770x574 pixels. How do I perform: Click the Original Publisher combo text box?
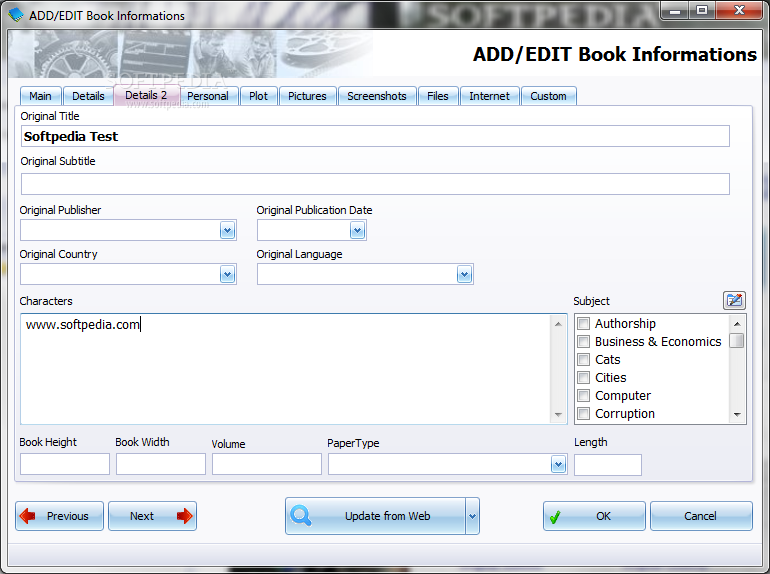[120, 230]
